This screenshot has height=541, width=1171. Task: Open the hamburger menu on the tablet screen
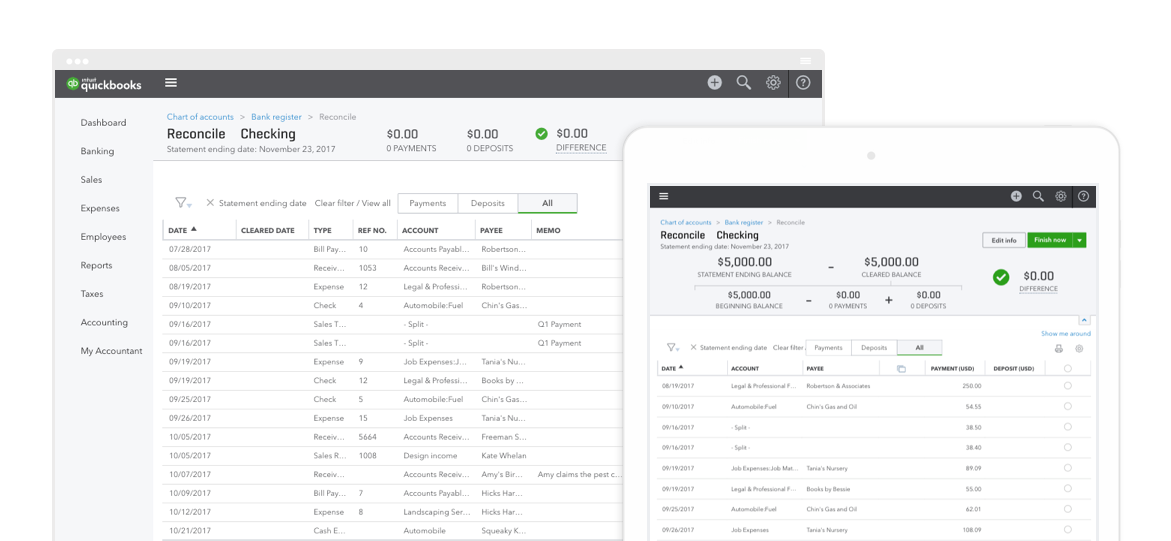[x=663, y=197]
